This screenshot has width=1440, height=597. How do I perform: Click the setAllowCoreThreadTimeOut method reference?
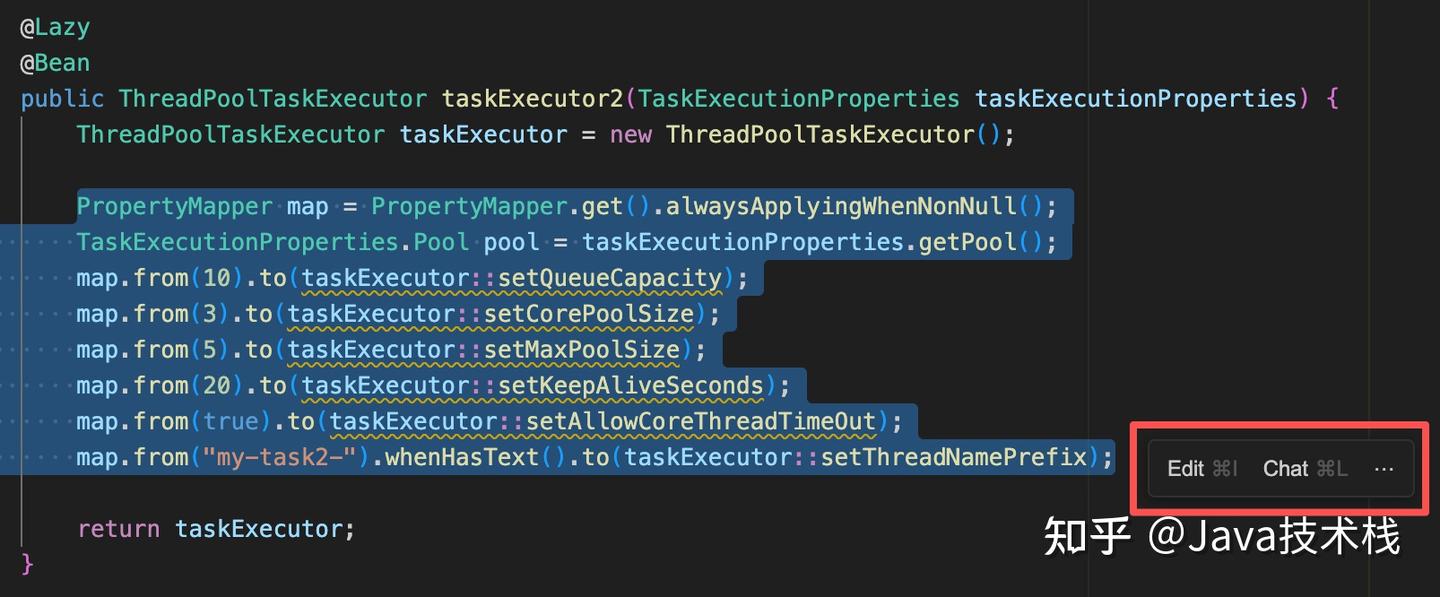(700, 422)
